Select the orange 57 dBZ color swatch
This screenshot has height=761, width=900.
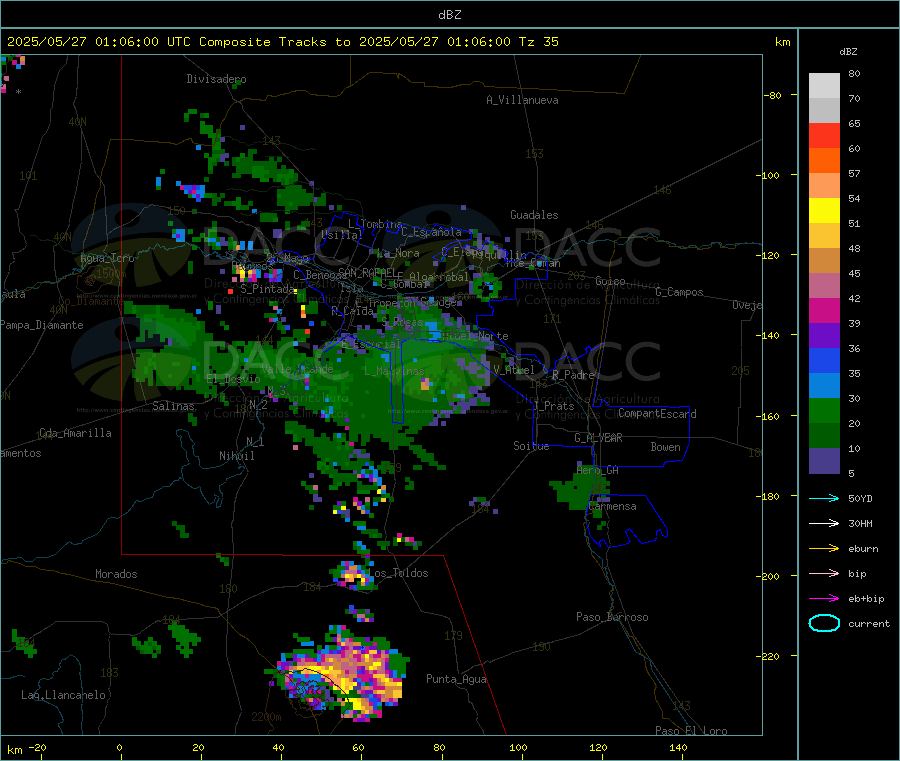click(824, 160)
